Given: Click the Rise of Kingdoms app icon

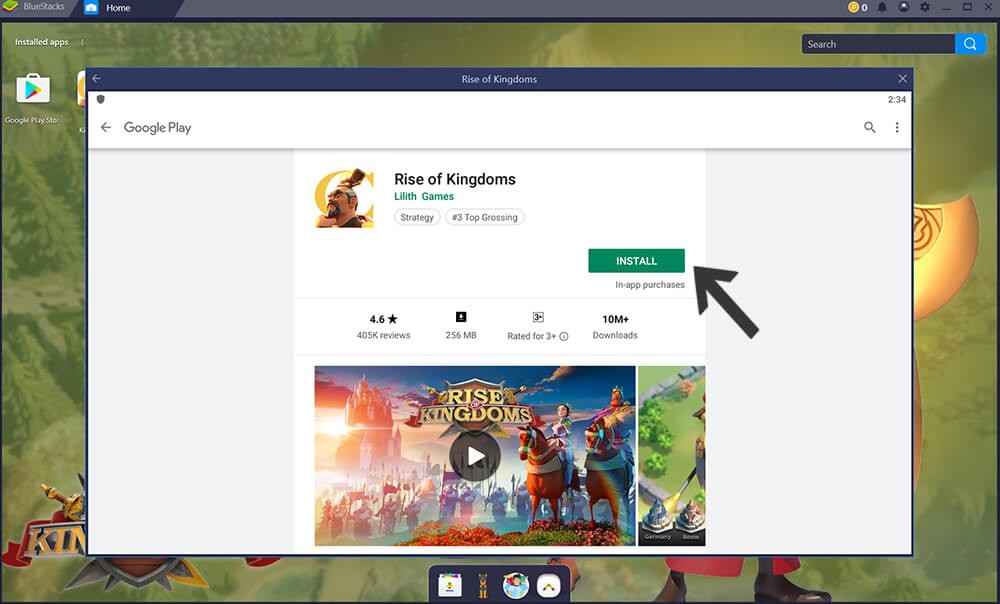Looking at the screenshot, I should [344, 198].
